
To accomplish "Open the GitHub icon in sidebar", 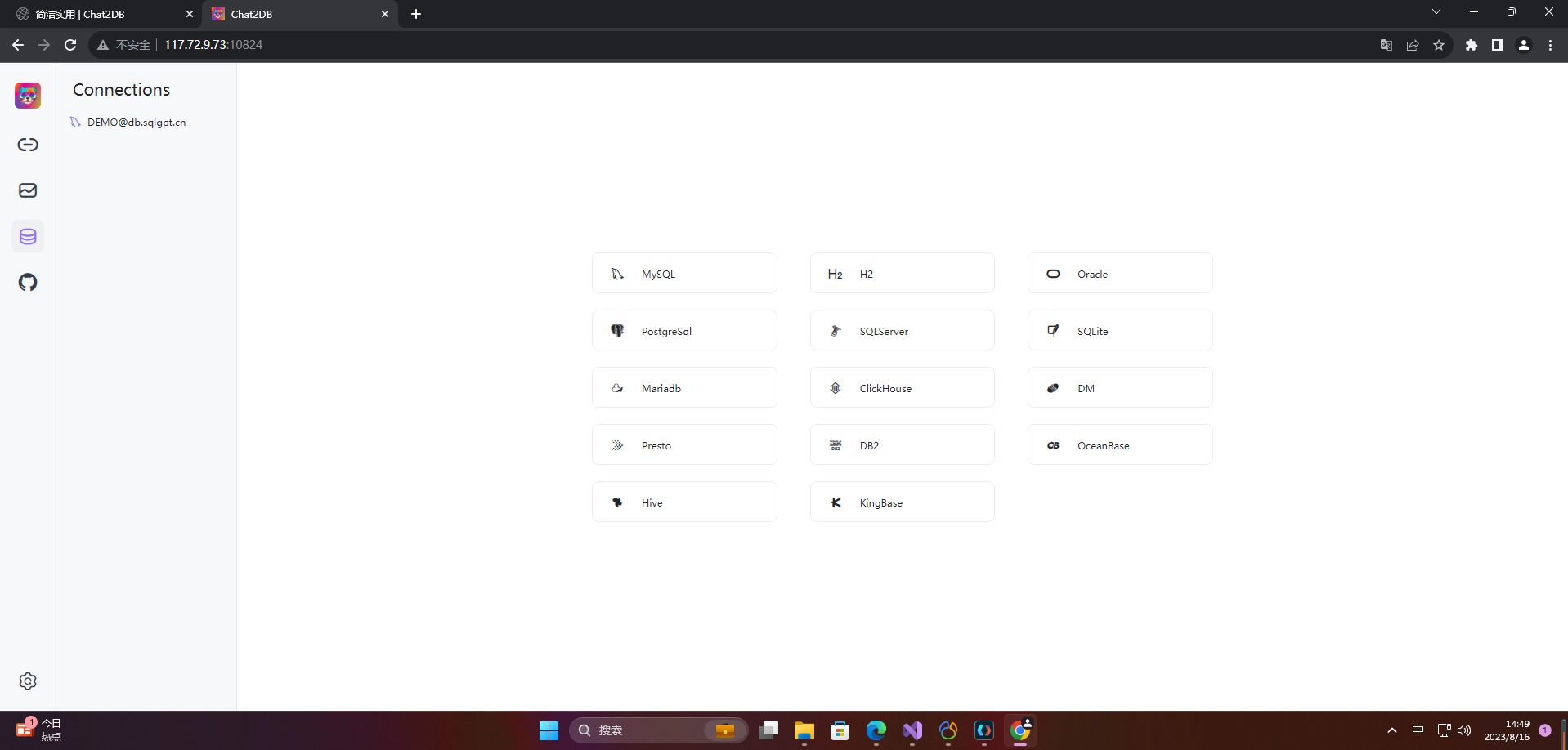I will 28,283.
